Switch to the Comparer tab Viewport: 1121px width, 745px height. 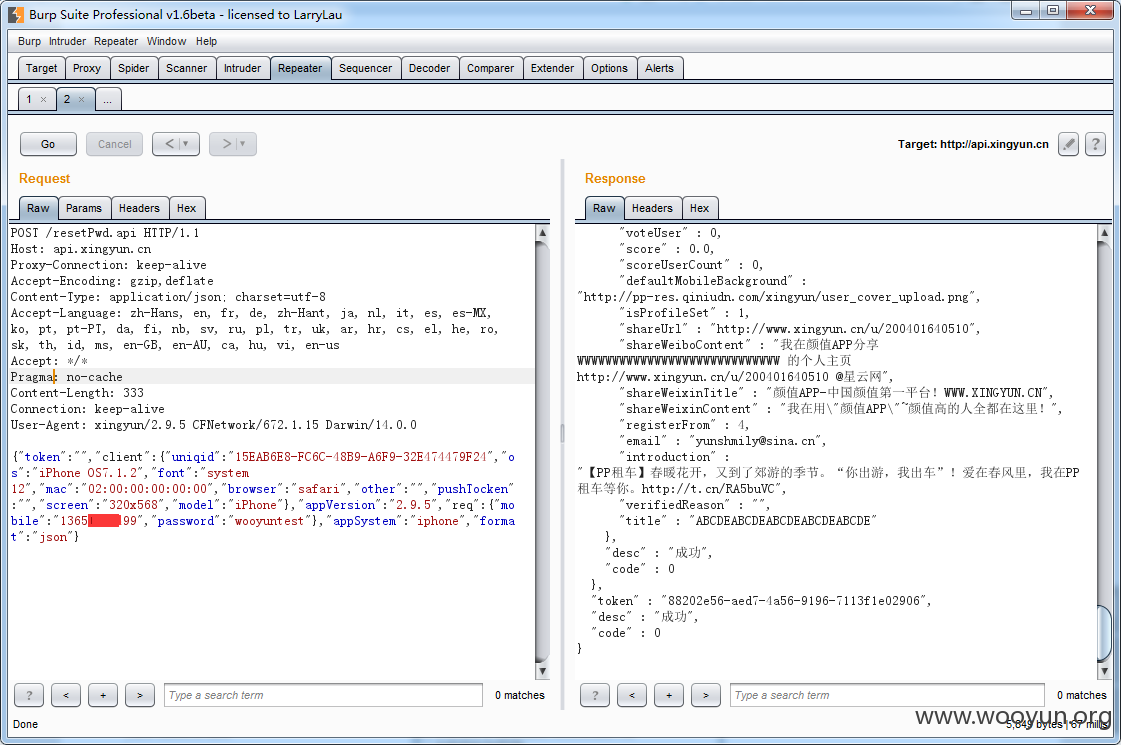490,68
